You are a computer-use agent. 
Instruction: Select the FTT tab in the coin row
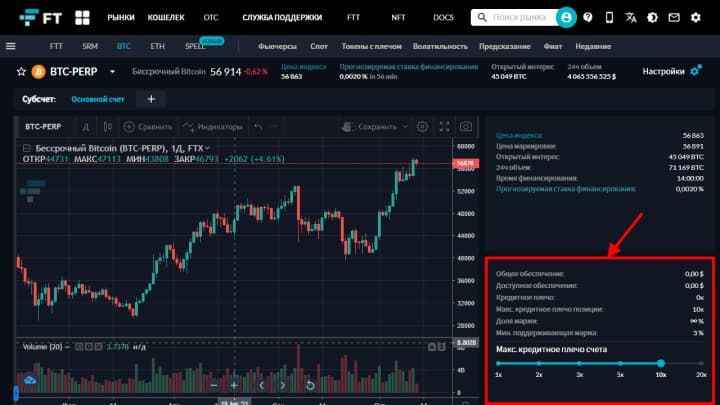pyautogui.click(x=56, y=46)
